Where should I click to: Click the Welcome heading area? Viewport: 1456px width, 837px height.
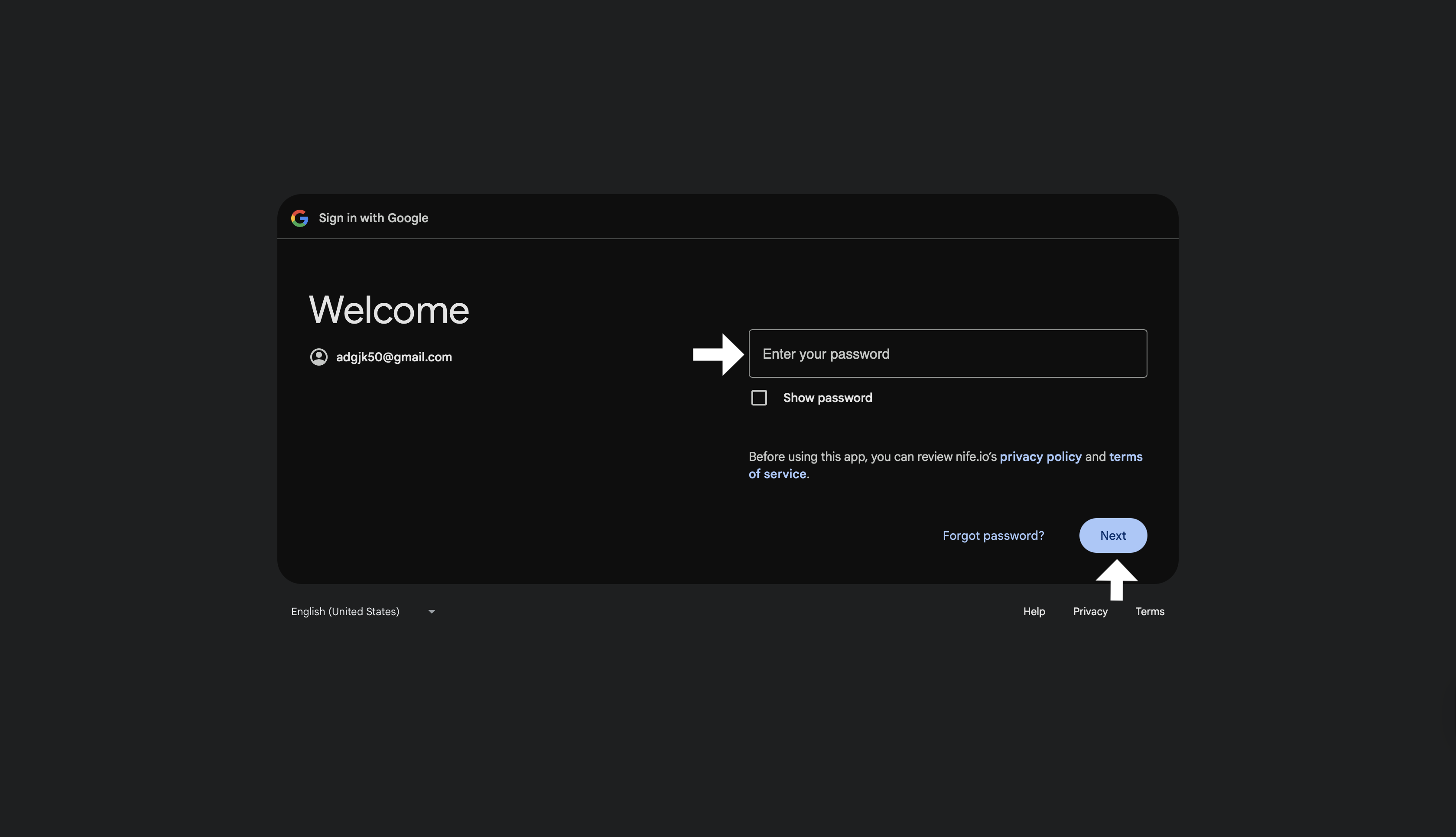(389, 310)
